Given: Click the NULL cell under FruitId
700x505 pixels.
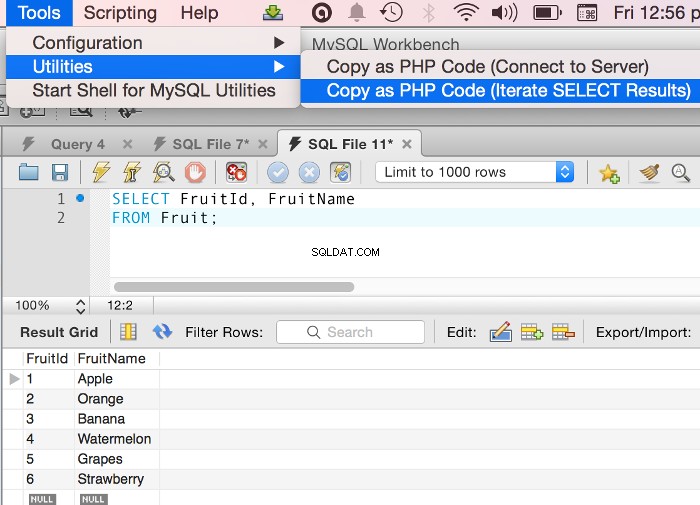Looking at the screenshot, I should pos(42,499).
